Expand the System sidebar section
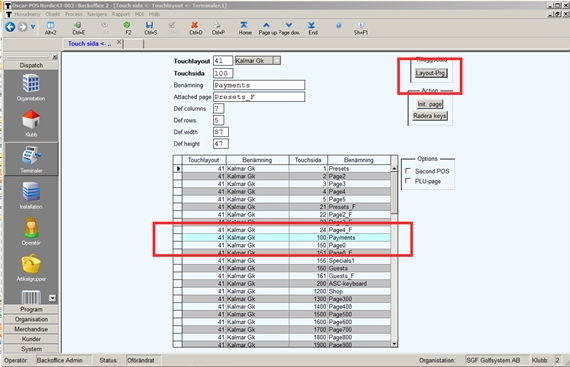Viewport: 570px width, 367px height. coord(31,349)
